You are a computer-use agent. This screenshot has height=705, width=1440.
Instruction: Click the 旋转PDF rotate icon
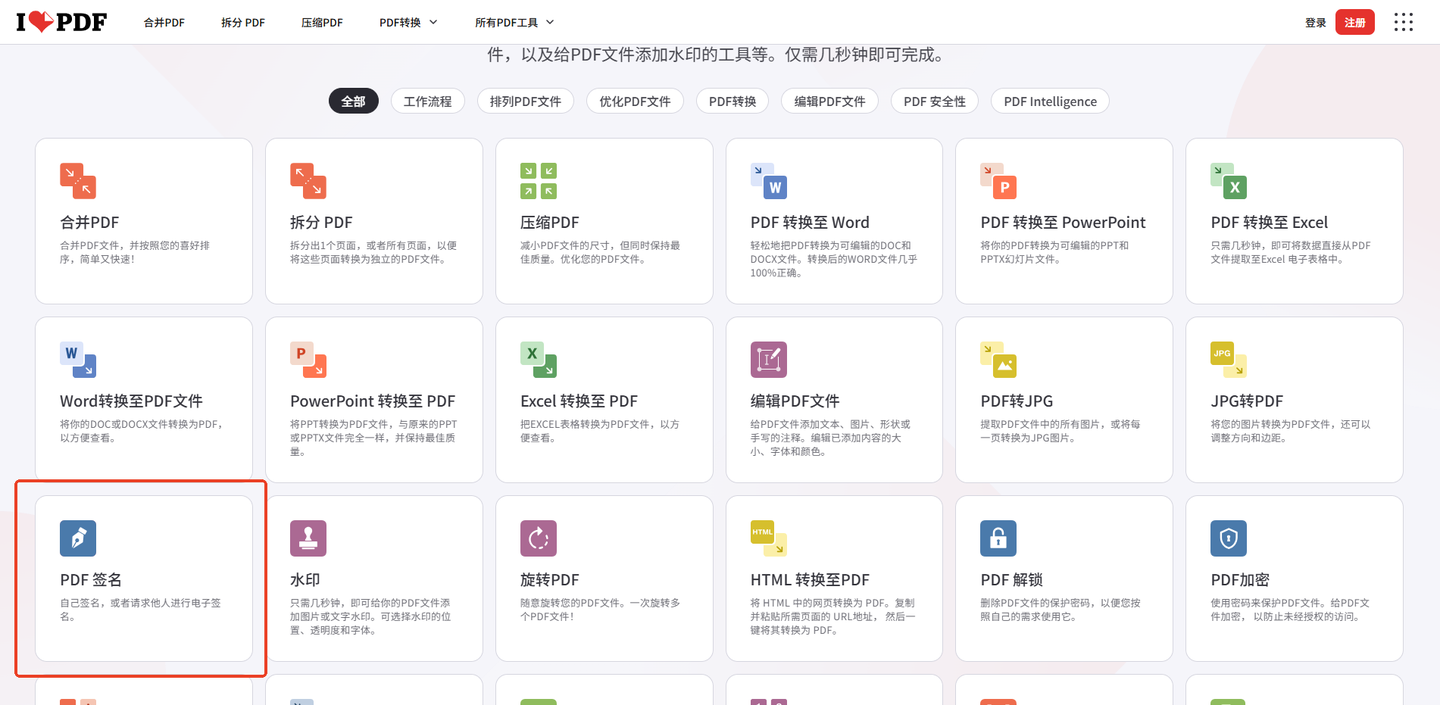(538, 538)
